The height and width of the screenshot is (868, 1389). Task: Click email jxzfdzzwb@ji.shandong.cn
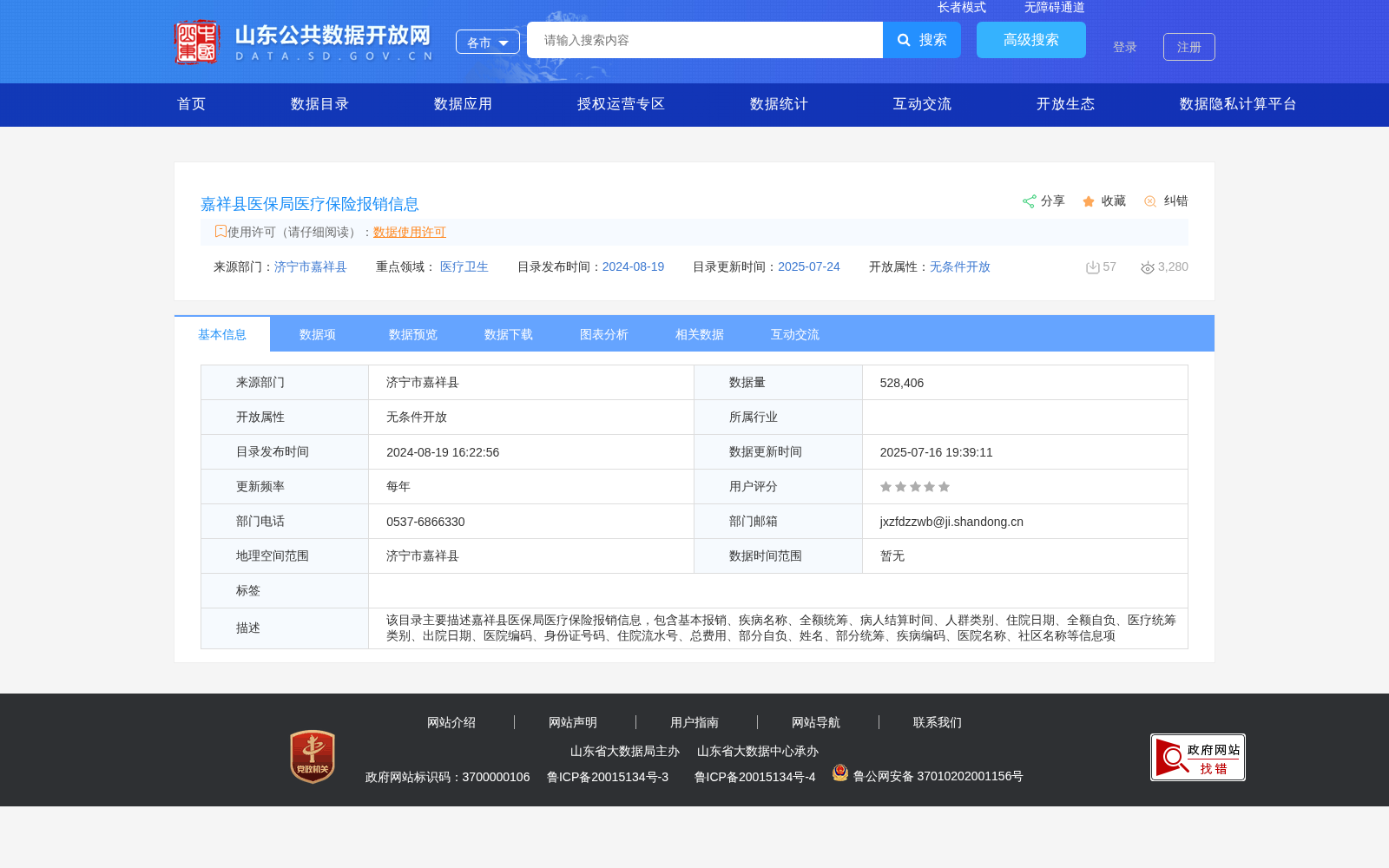pyautogui.click(x=951, y=522)
